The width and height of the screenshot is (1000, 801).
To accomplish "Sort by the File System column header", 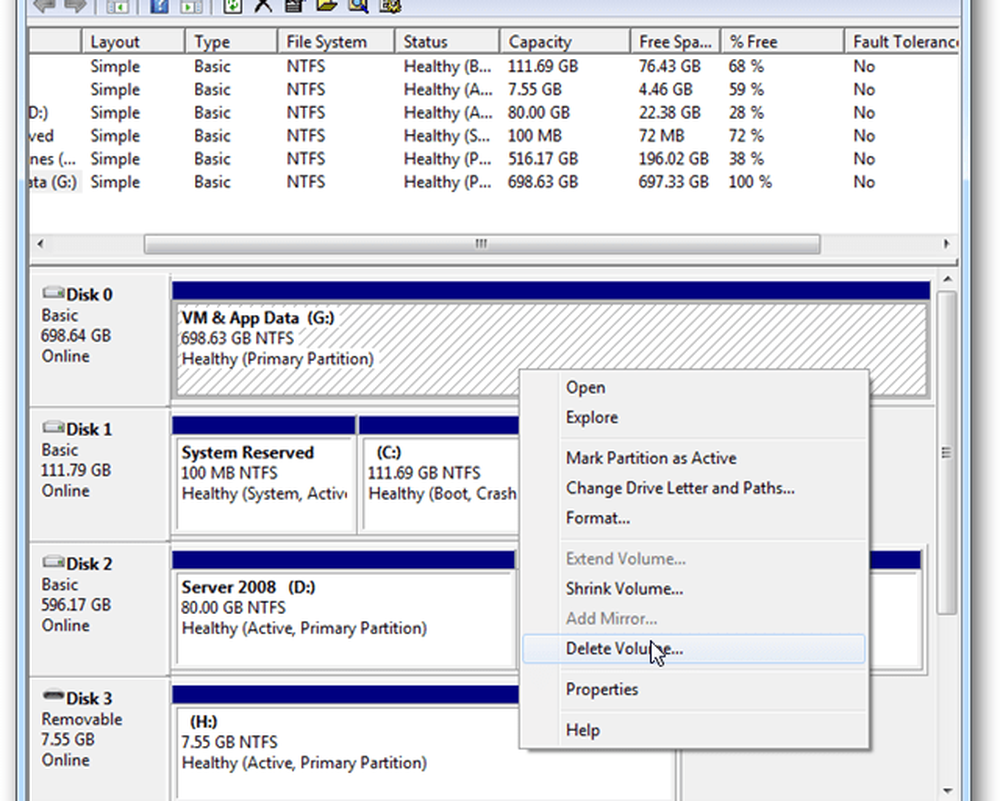I will pyautogui.click(x=336, y=41).
